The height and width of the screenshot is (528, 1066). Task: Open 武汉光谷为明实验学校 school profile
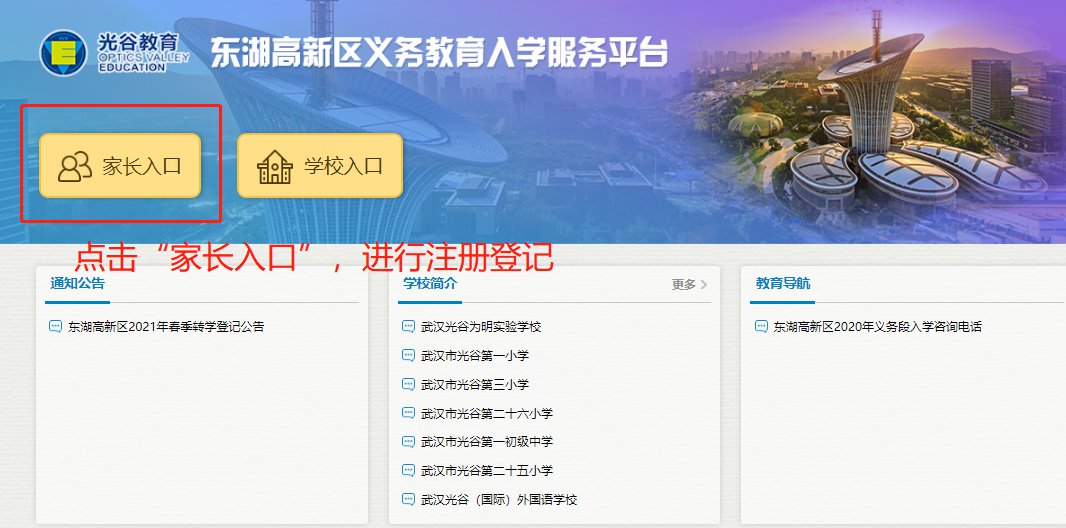481,327
